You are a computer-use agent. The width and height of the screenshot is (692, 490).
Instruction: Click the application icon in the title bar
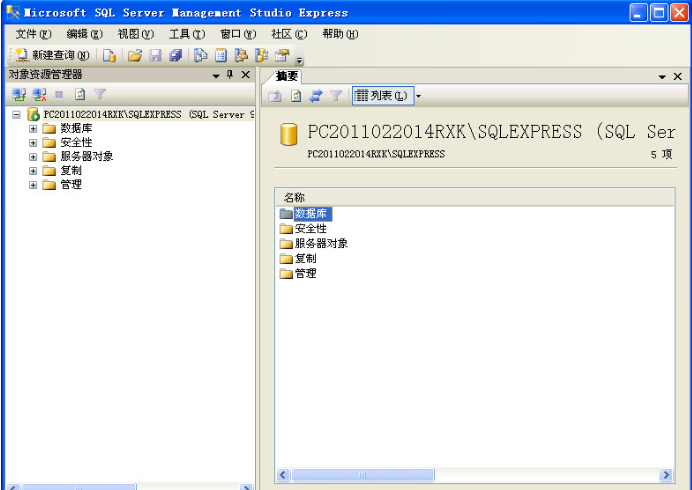click(x=13, y=12)
